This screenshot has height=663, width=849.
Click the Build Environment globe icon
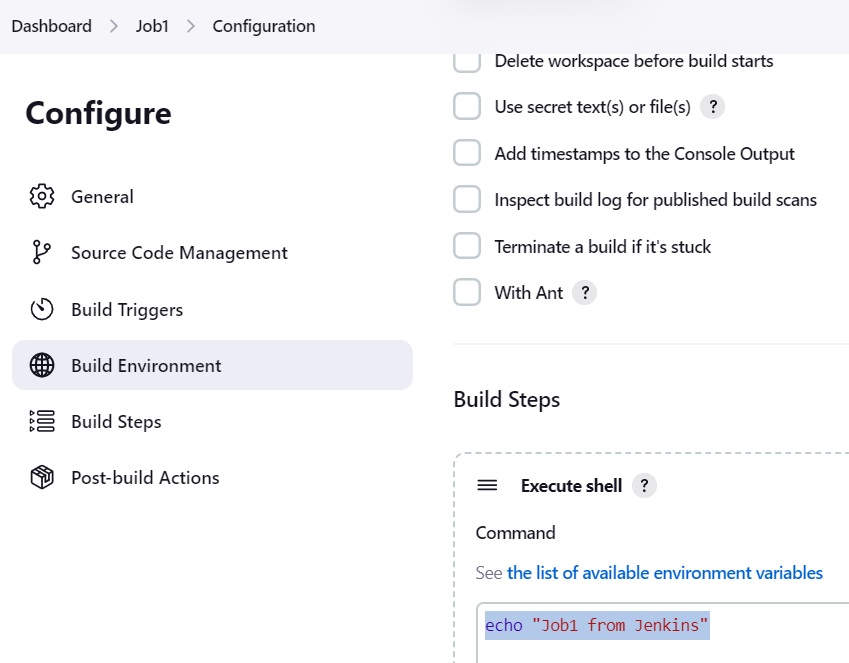point(42,365)
